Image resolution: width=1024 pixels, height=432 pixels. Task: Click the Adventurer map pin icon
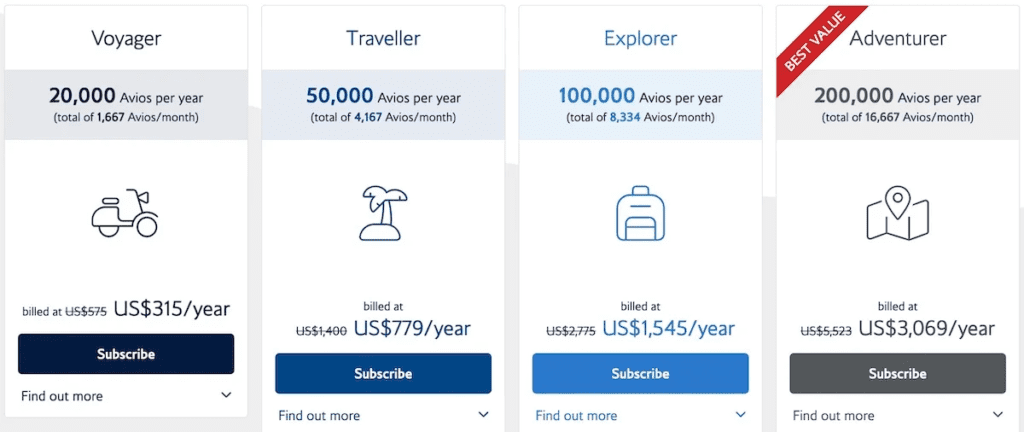(x=897, y=213)
